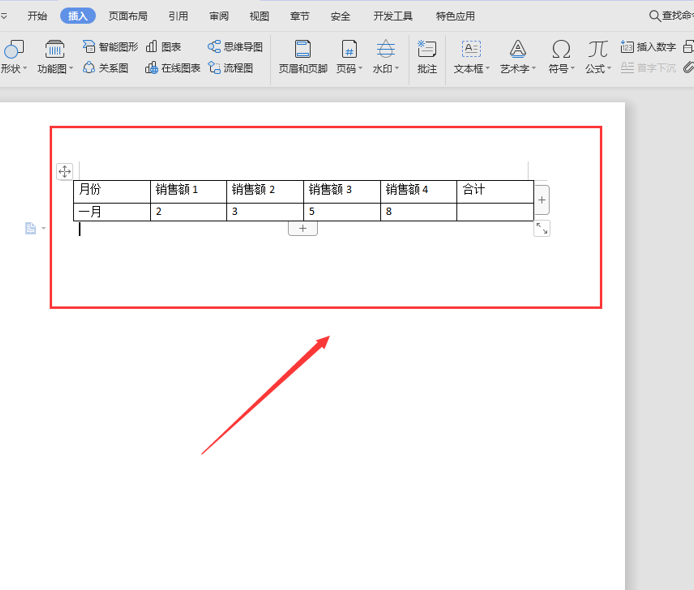The height and width of the screenshot is (590, 694).
Task: Open the 开发工具 tab
Action: pyautogui.click(x=393, y=16)
